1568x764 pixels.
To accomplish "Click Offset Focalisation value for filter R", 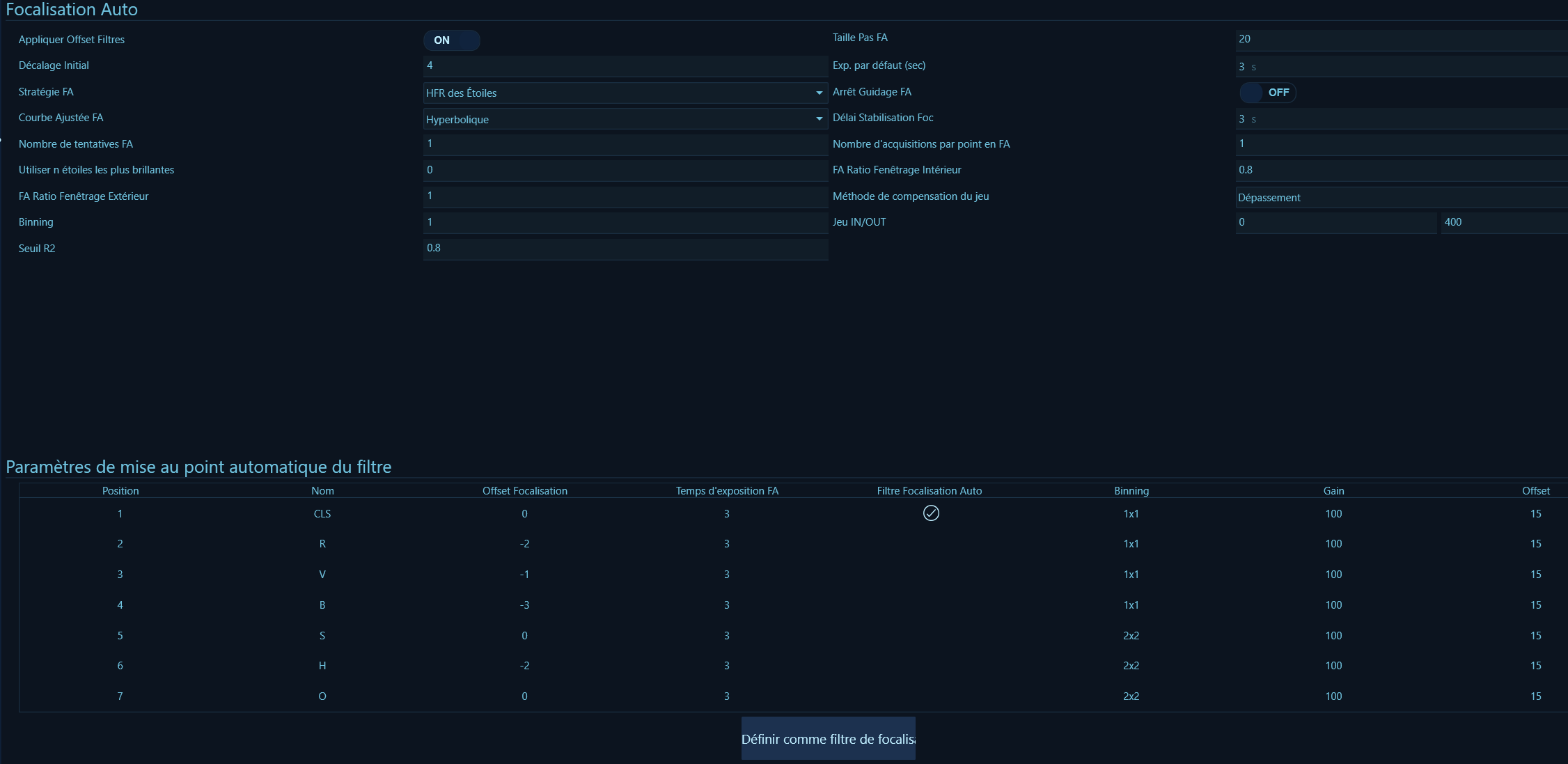I will point(524,544).
